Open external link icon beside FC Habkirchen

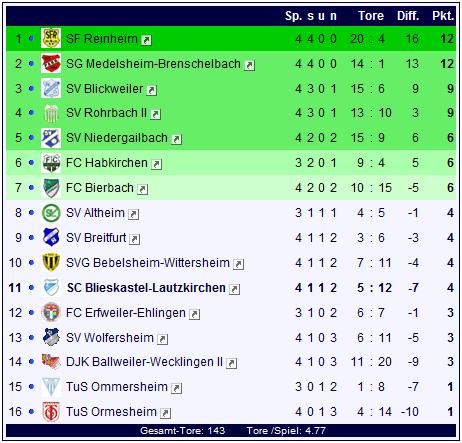[156, 164]
